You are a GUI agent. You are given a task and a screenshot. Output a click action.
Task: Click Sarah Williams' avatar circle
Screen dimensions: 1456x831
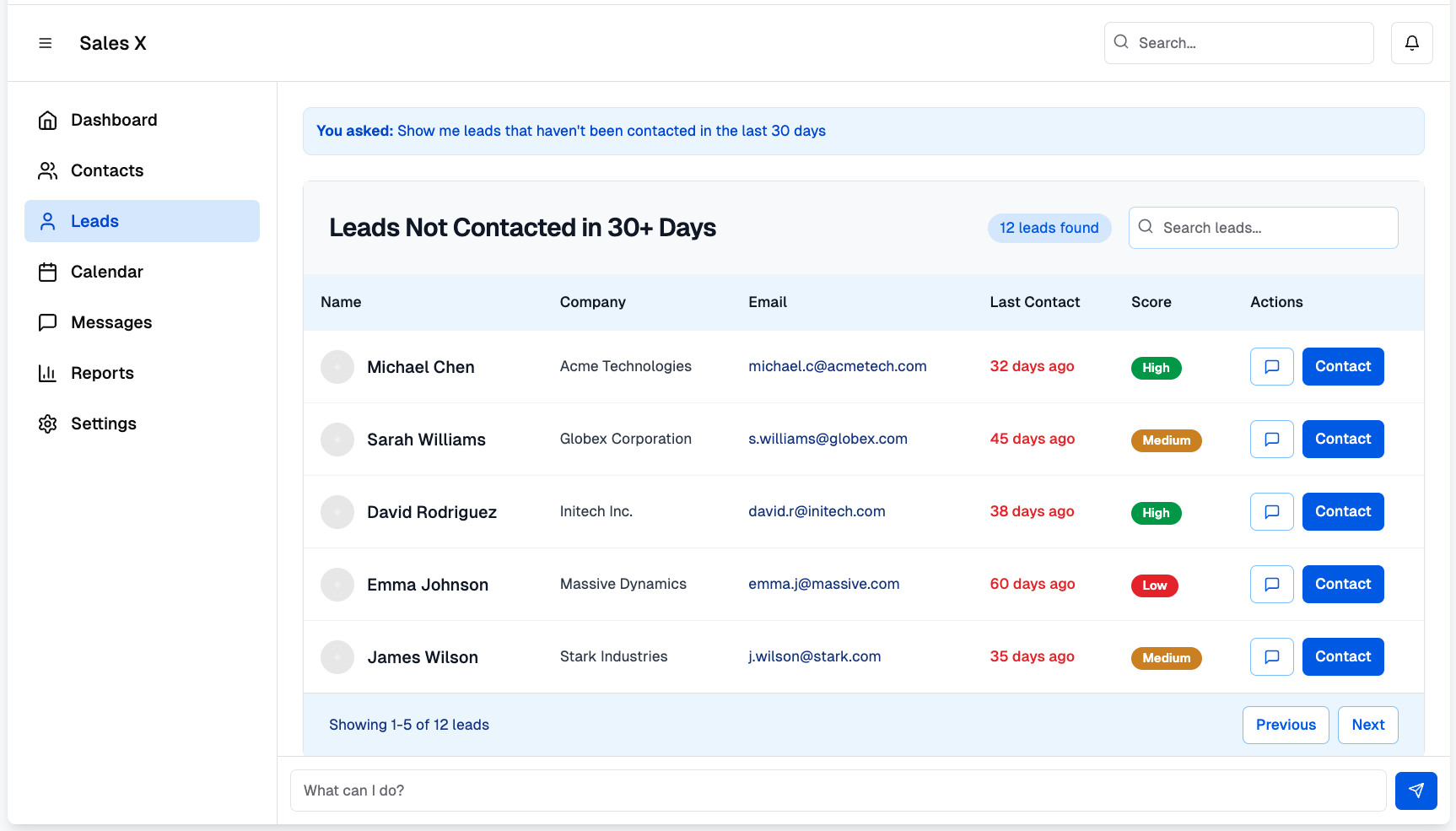point(337,440)
